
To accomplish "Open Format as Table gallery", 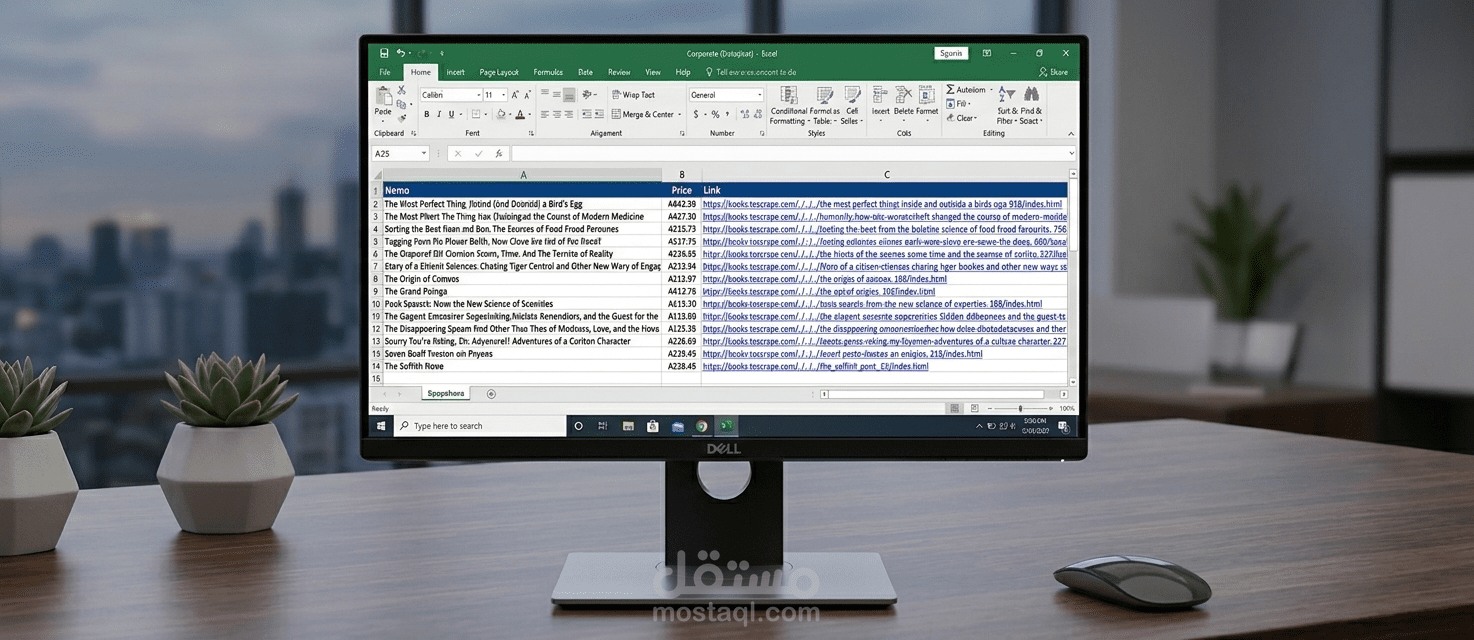I will pyautogui.click(x=825, y=105).
